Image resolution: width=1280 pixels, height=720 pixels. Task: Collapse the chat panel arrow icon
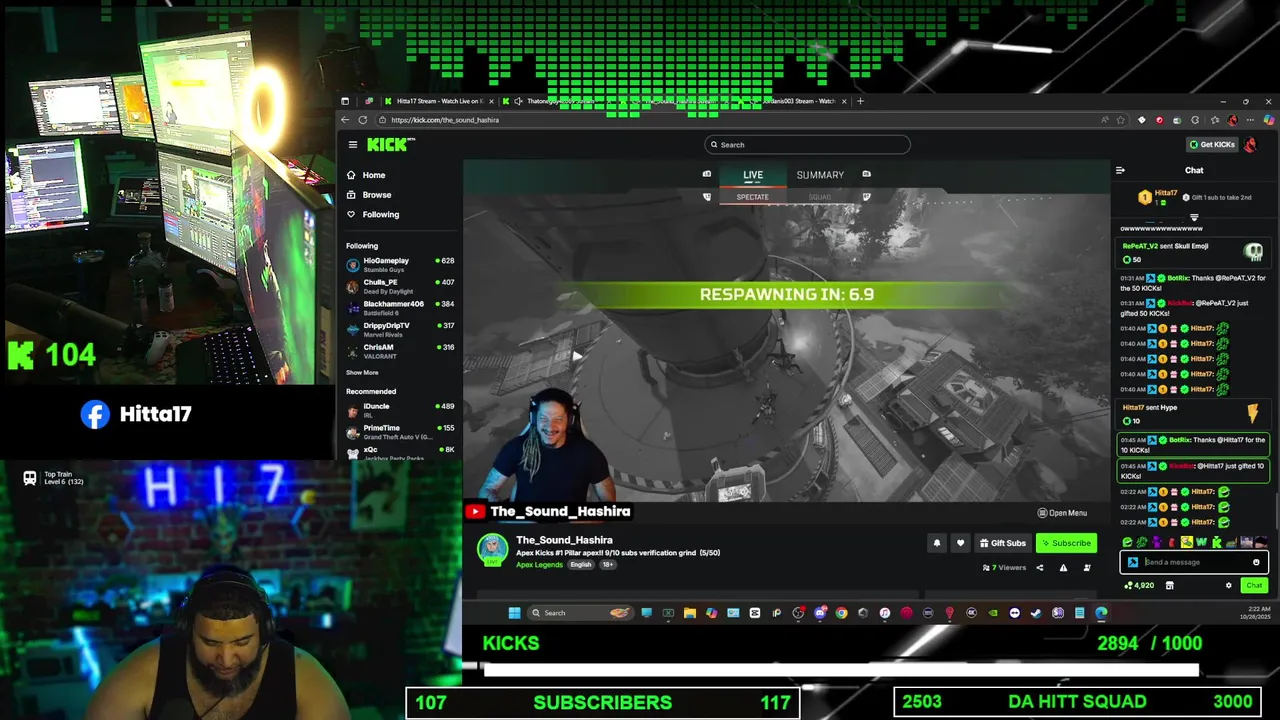[x=1120, y=171]
